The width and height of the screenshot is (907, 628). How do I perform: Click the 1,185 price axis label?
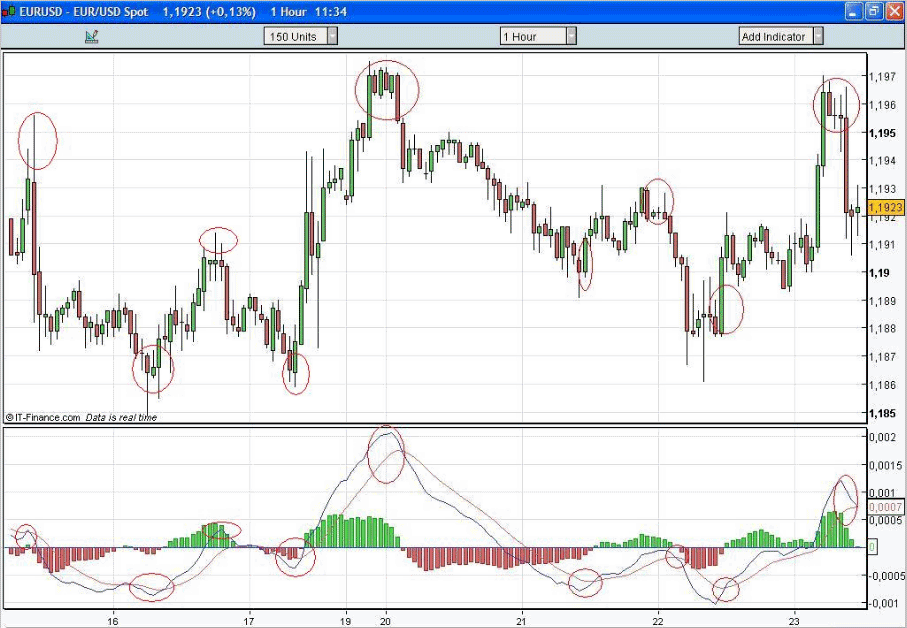882,413
